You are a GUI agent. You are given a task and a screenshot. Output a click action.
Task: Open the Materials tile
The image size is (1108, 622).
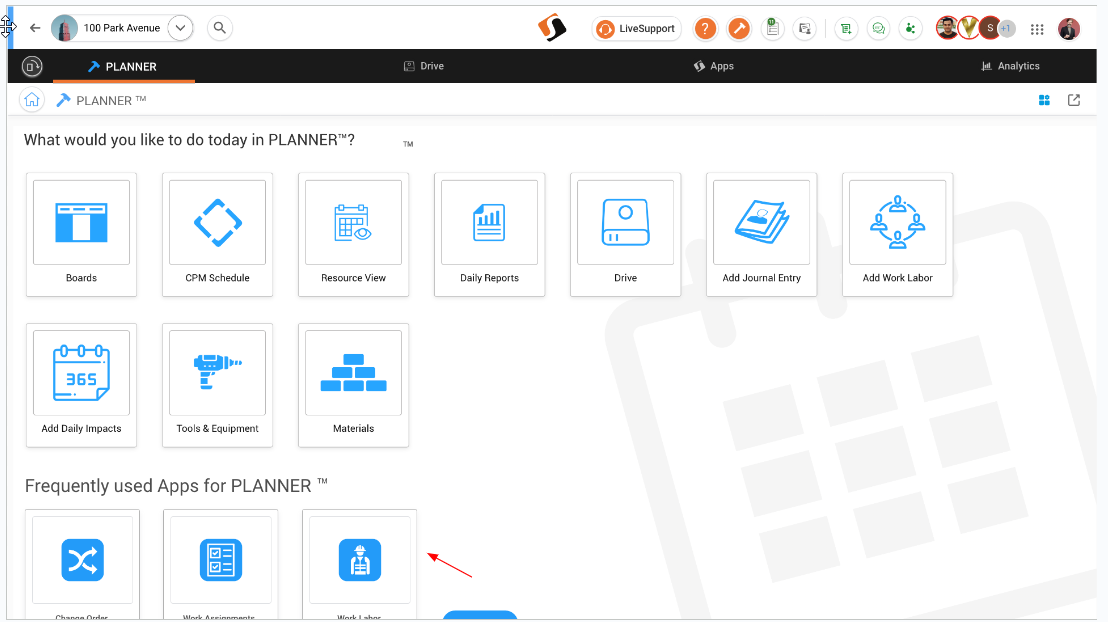click(353, 385)
